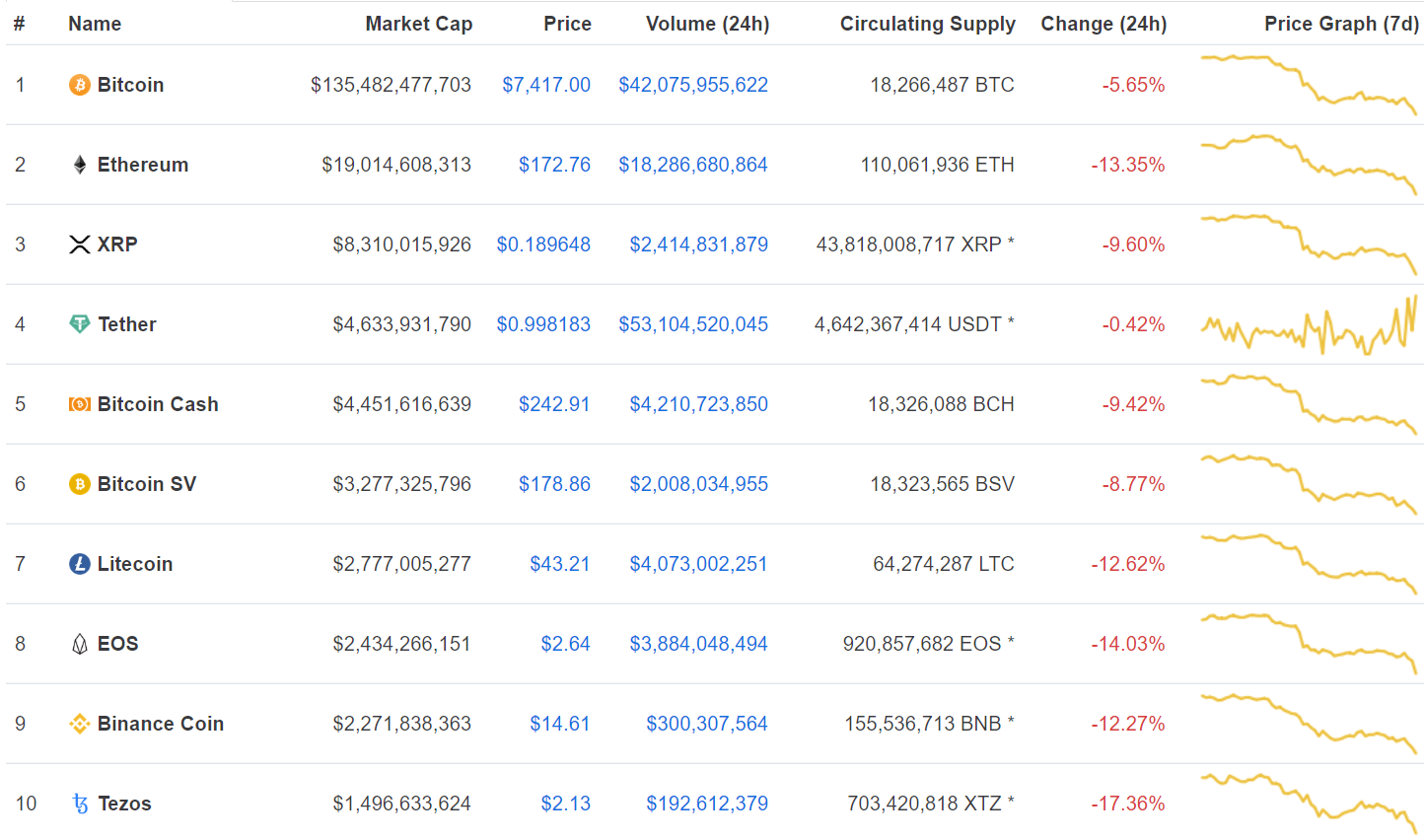
Task: Click the Bitcoin SV logo icon
Action: [x=80, y=484]
